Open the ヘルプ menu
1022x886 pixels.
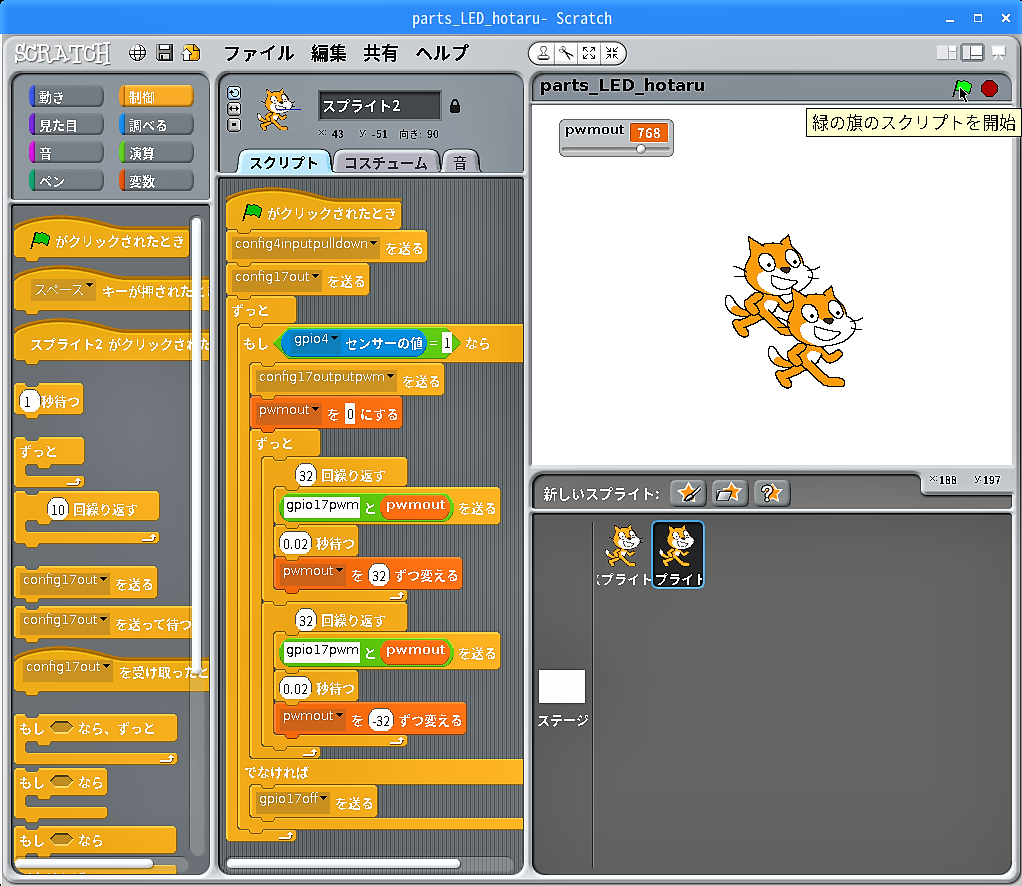pyautogui.click(x=443, y=53)
